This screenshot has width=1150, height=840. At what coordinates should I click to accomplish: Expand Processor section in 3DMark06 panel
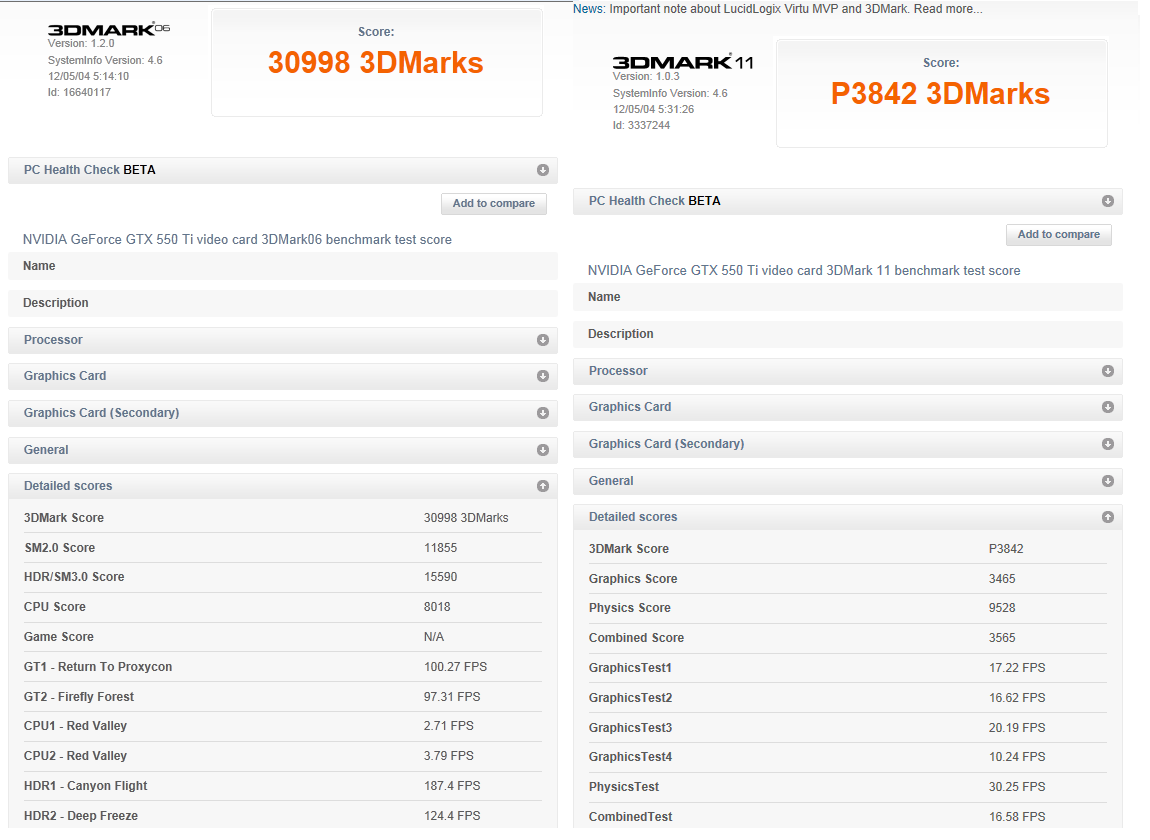click(x=543, y=340)
